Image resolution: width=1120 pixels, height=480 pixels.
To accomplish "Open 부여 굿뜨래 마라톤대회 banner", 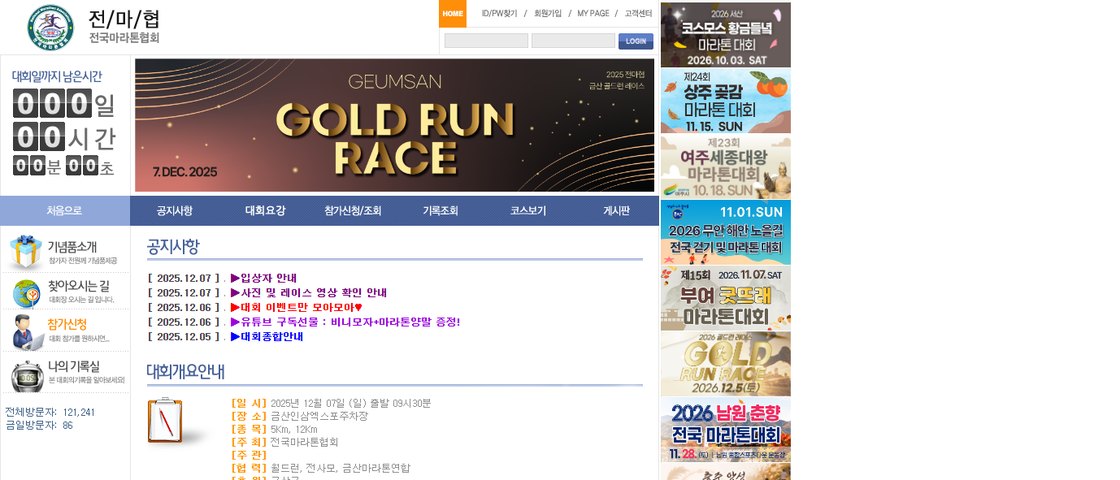I will pos(725,298).
